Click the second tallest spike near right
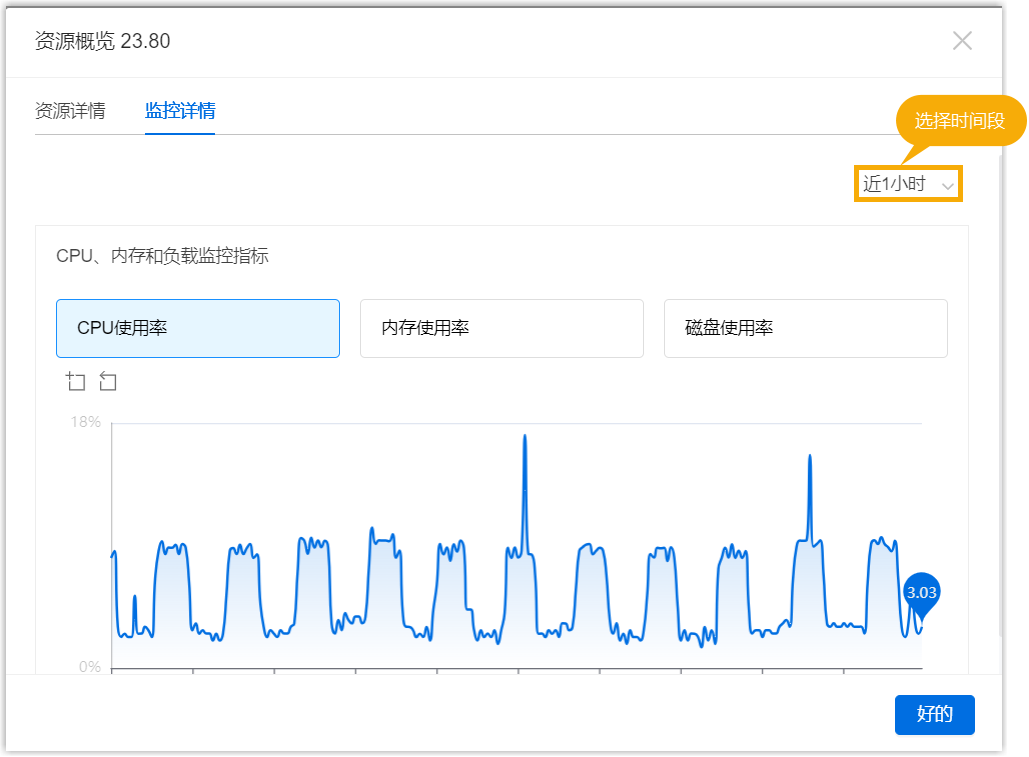 [809, 457]
